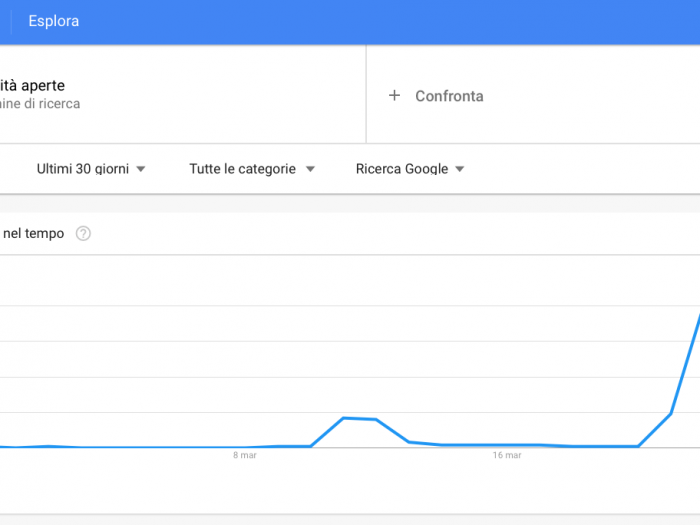Select the Confronta add comparison label
Screen dimensions: 700x525
point(449,96)
